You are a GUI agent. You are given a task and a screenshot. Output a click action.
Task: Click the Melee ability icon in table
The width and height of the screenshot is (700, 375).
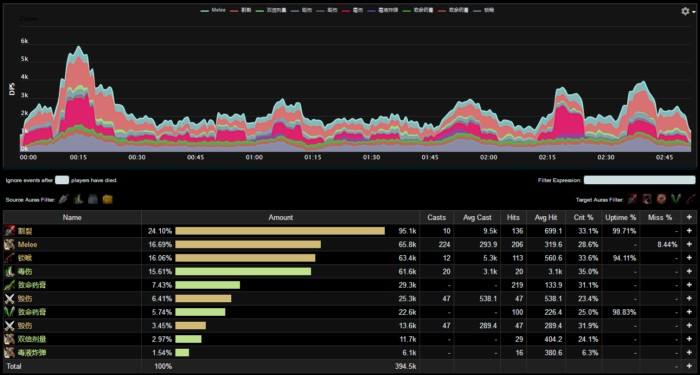[x=10, y=245]
